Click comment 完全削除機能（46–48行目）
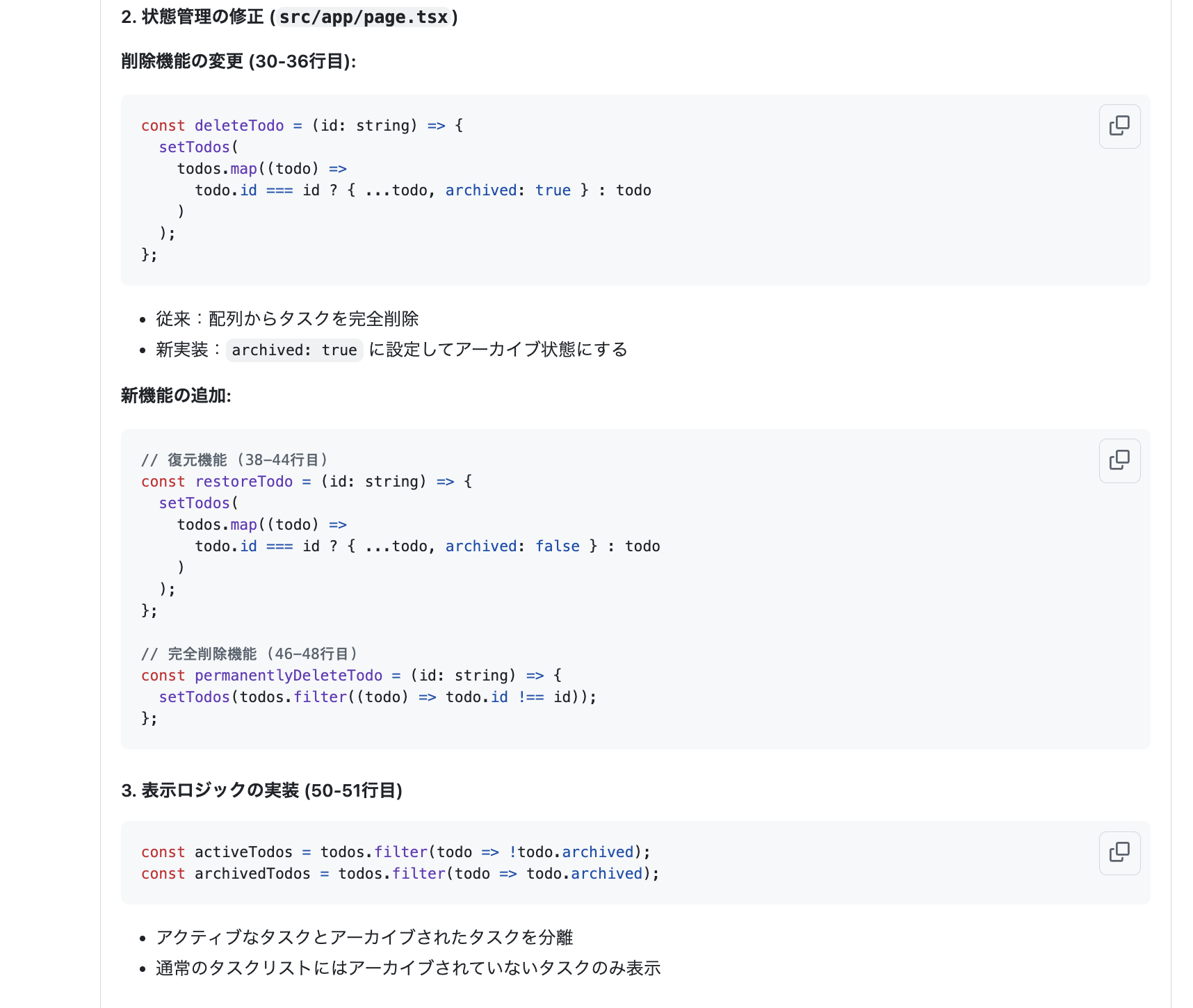The image size is (1193, 1008). click(249, 653)
